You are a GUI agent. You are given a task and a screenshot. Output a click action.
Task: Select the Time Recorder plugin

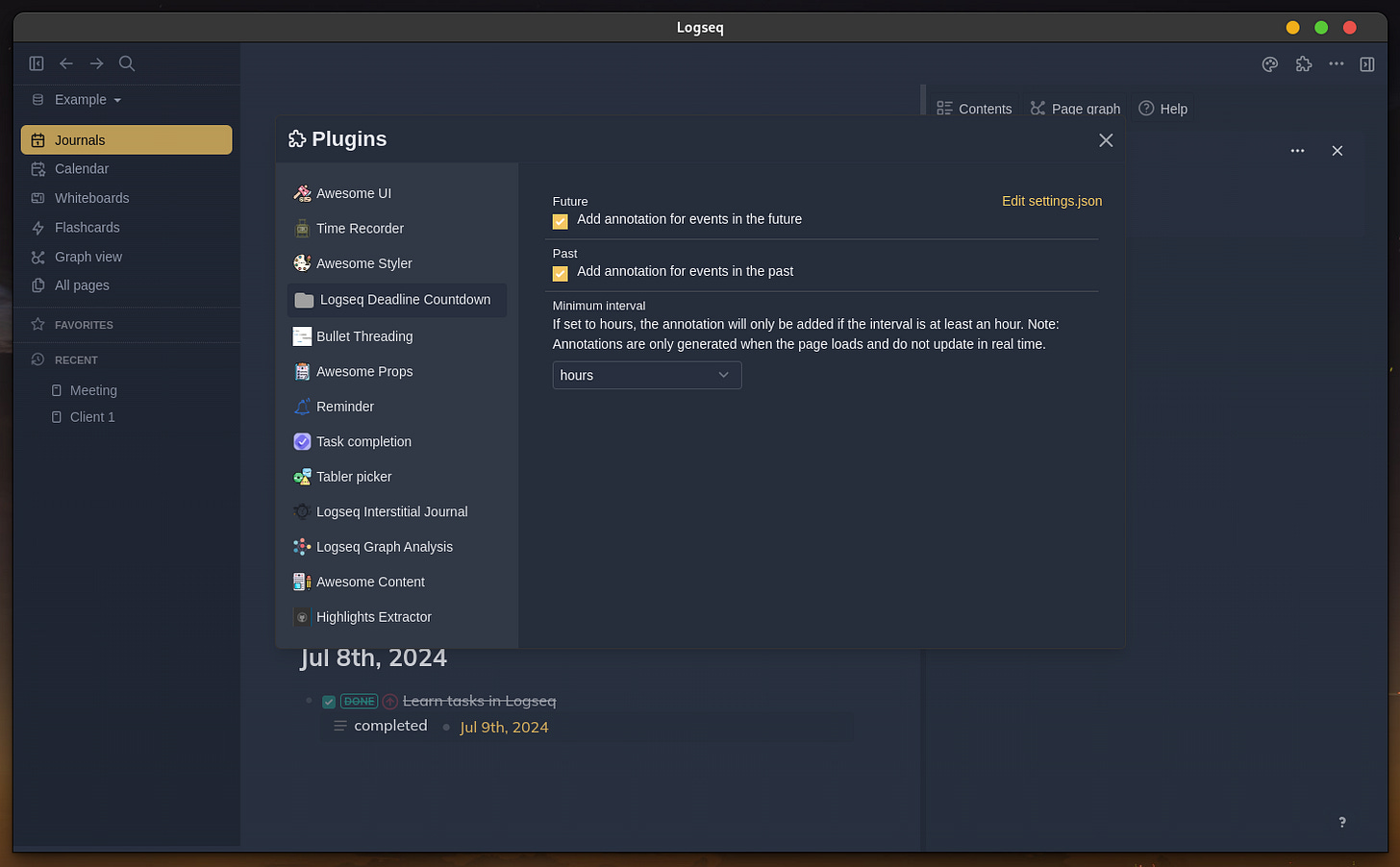click(x=396, y=229)
